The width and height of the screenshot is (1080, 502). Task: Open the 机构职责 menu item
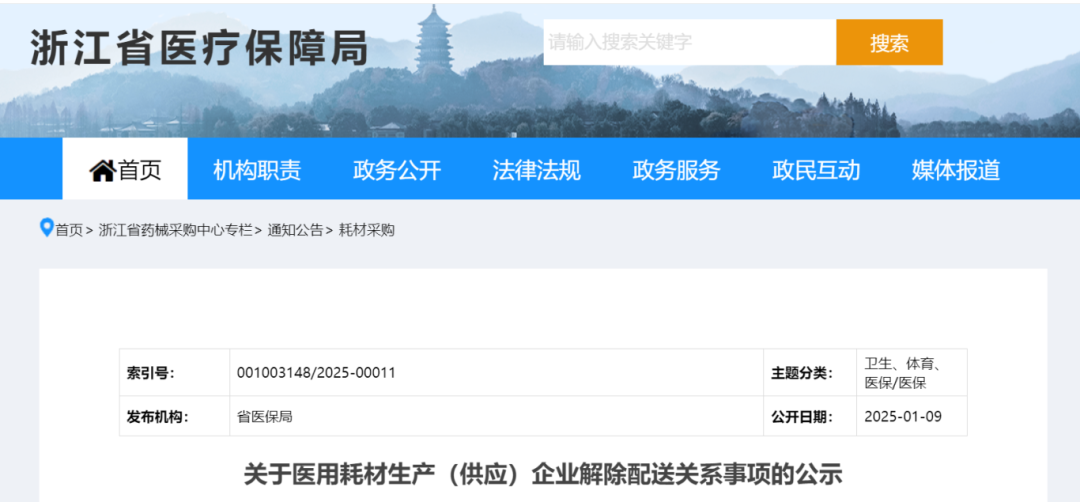pos(257,170)
